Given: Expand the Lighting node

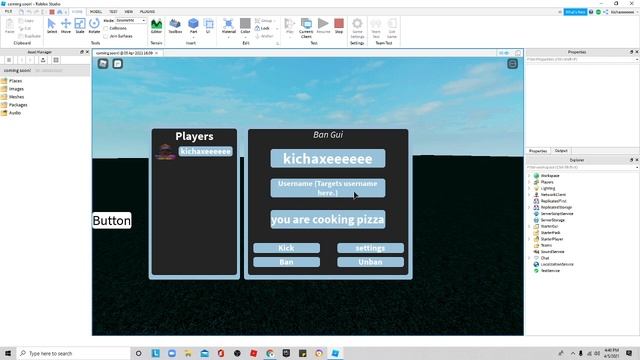Looking at the screenshot, I should [x=529, y=188].
